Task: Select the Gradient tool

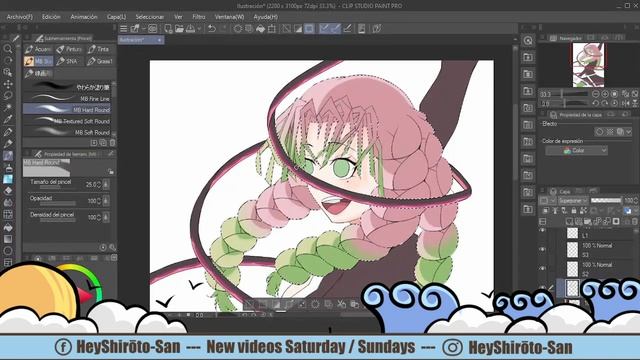Action: 8,239
